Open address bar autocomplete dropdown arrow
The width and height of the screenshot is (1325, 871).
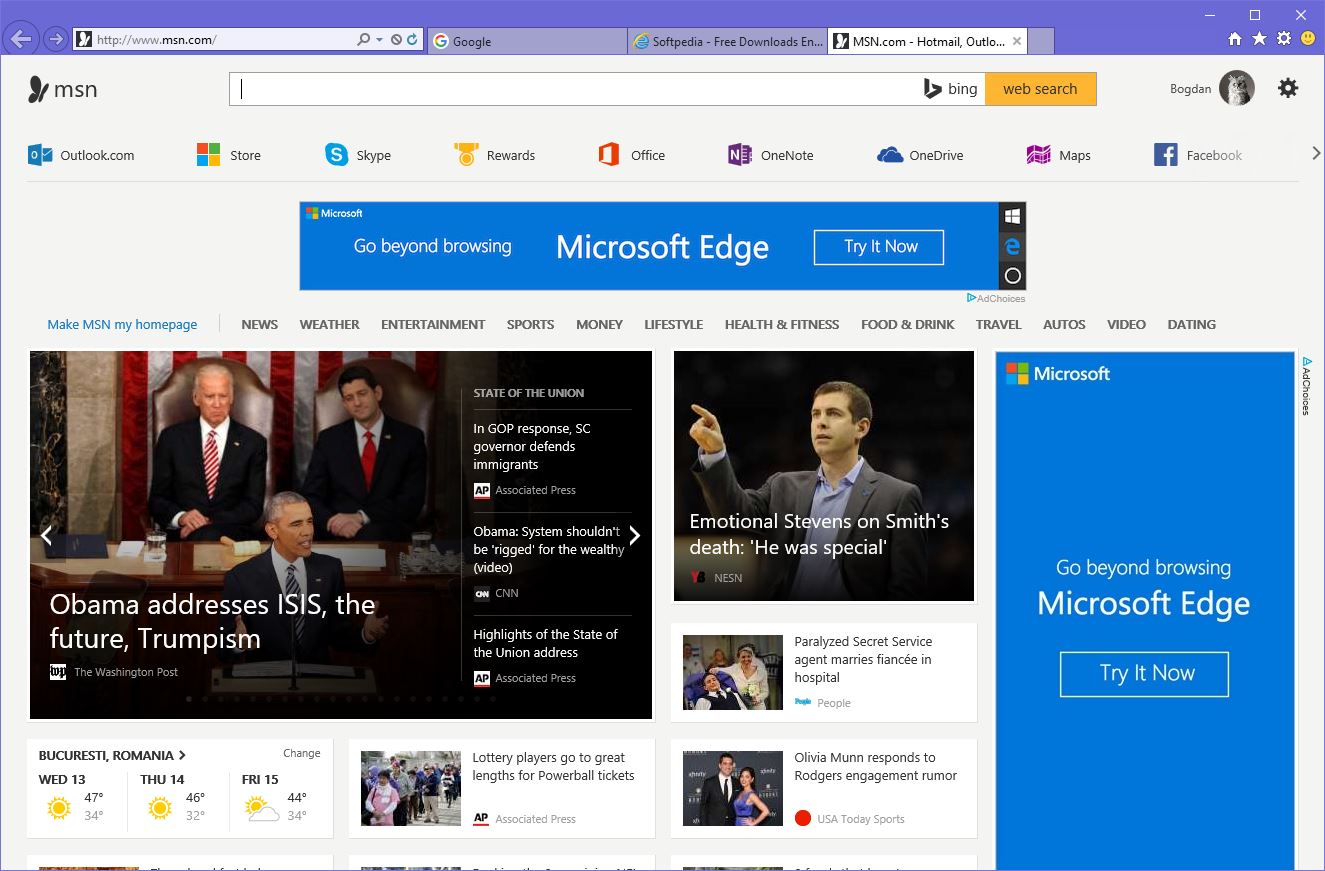pyautogui.click(x=379, y=40)
